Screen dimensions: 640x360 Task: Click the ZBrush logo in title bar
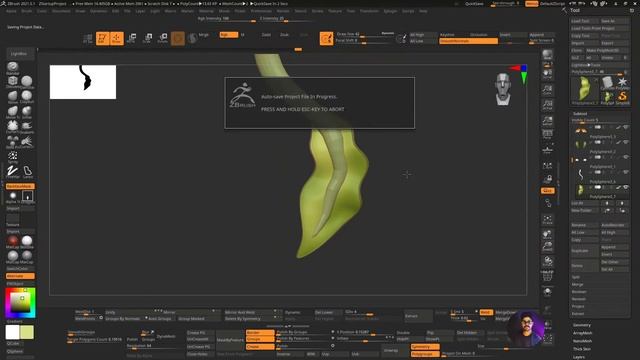(x=4, y=3)
